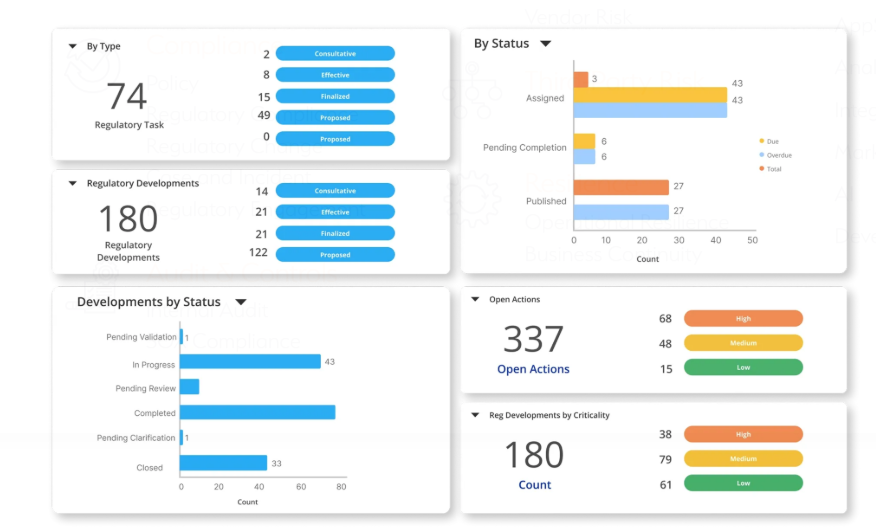Open the blue Open Actions link
876x532 pixels.
pyautogui.click(x=533, y=369)
